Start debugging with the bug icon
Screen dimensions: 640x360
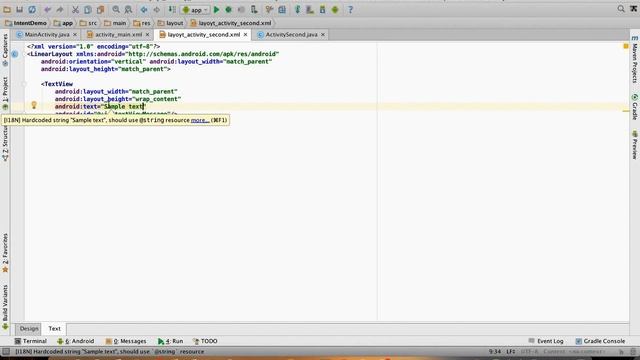[x=229, y=9]
